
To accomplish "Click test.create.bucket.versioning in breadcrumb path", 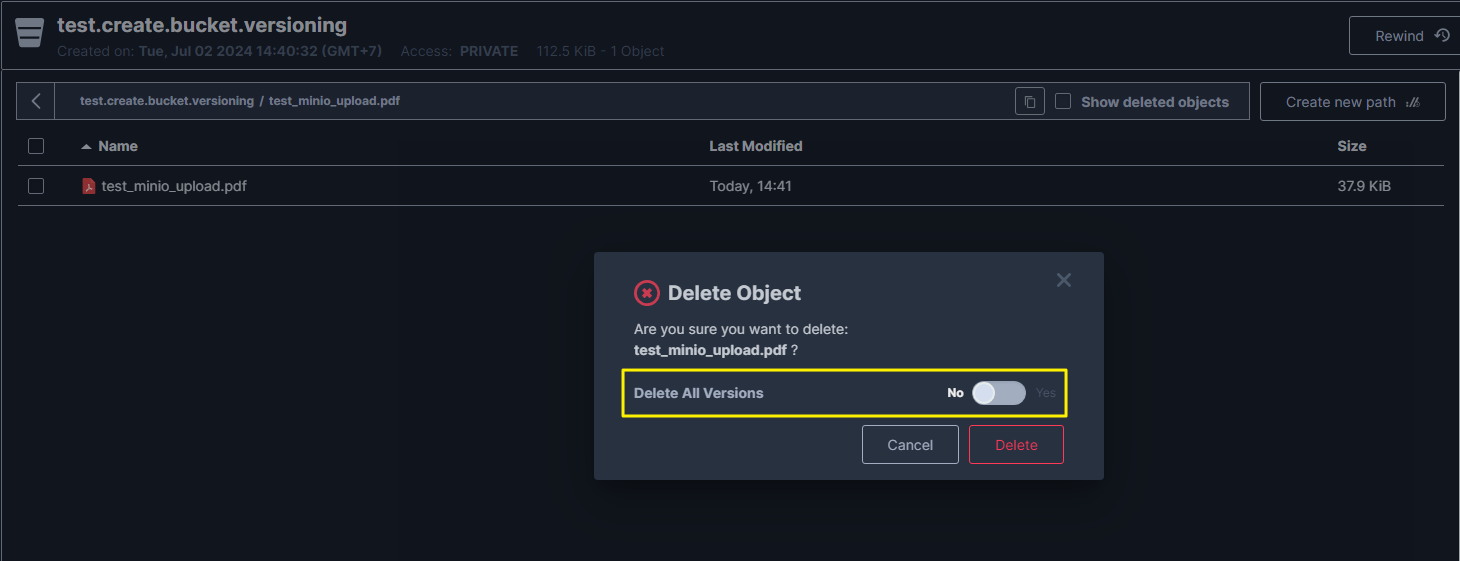I will pyautogui.click(x=167, y=101).
